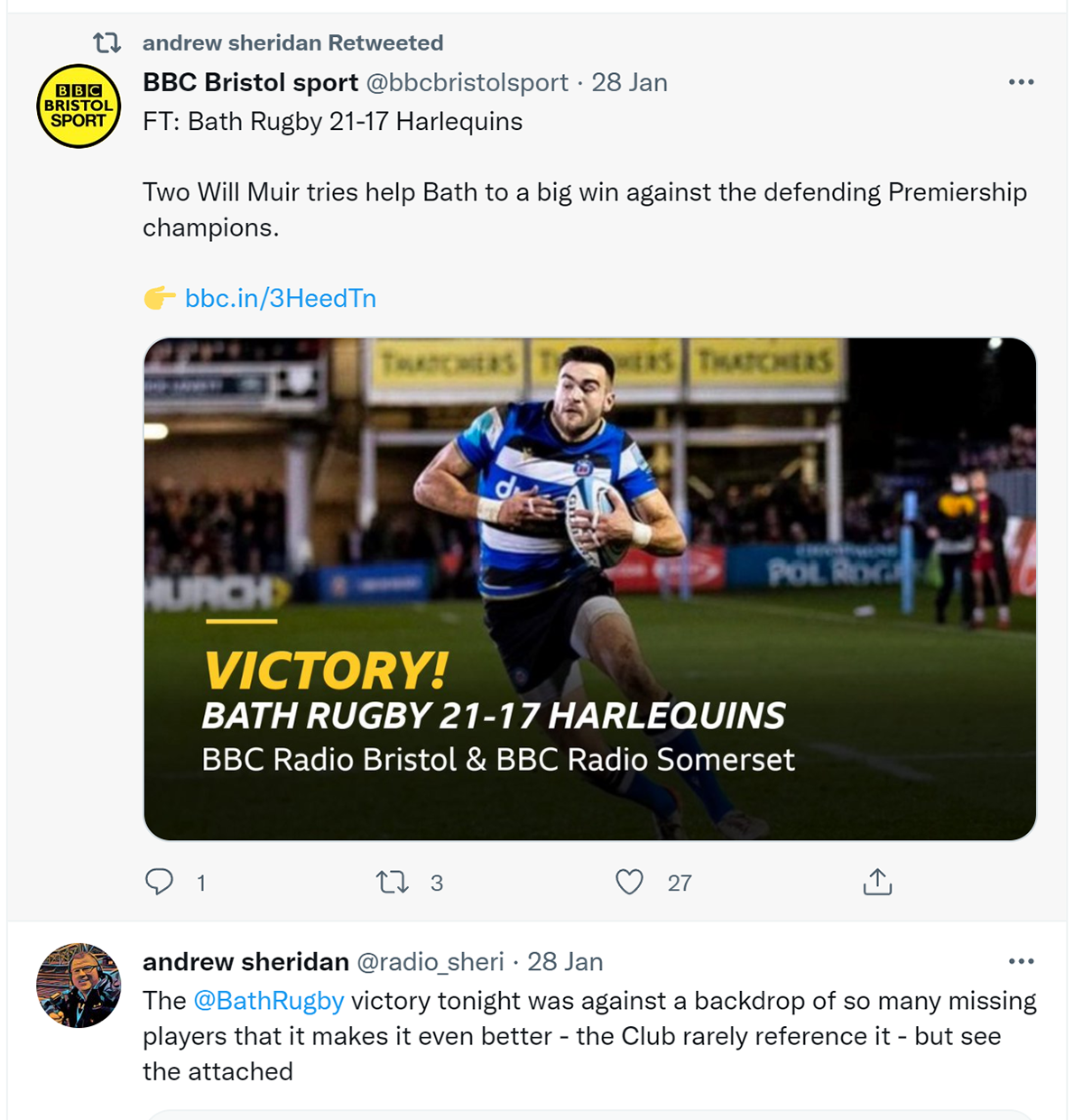Viewport: 1083px width, 1120px height.
Task: Click the BBC Bristol Sport profile avatar
Action: [79, 106]
